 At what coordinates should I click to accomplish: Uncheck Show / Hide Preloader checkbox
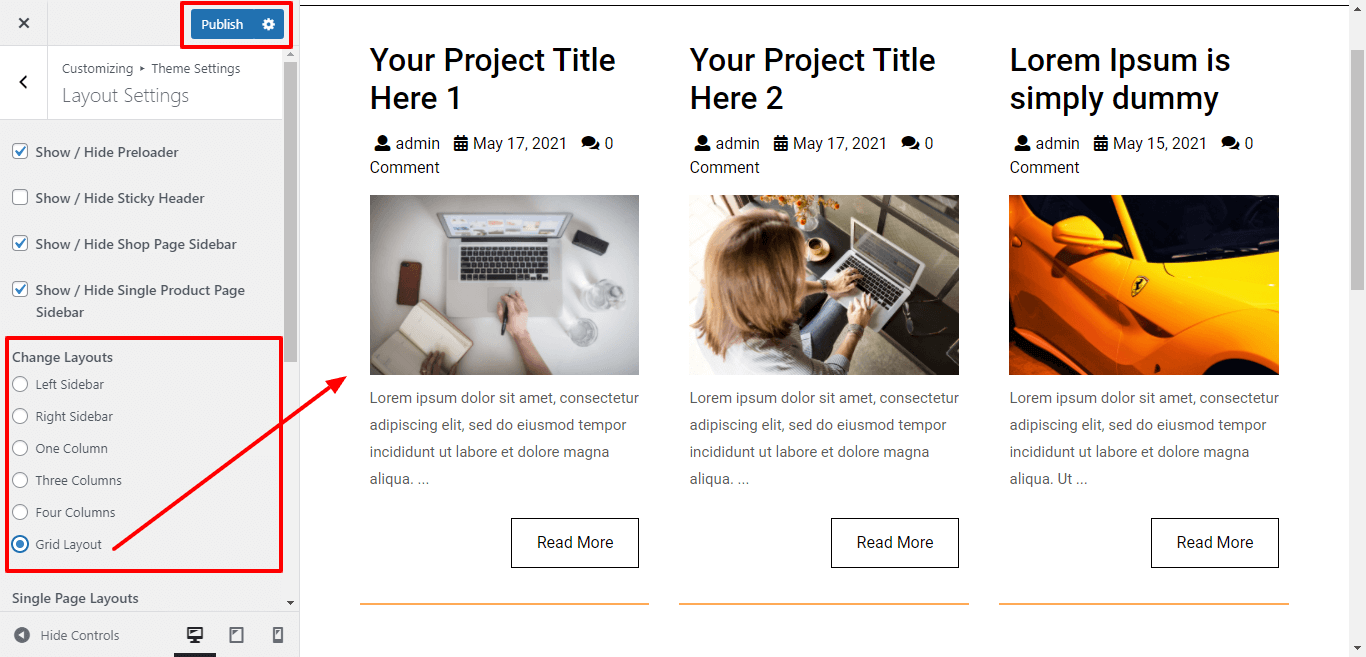coord(20,152)
